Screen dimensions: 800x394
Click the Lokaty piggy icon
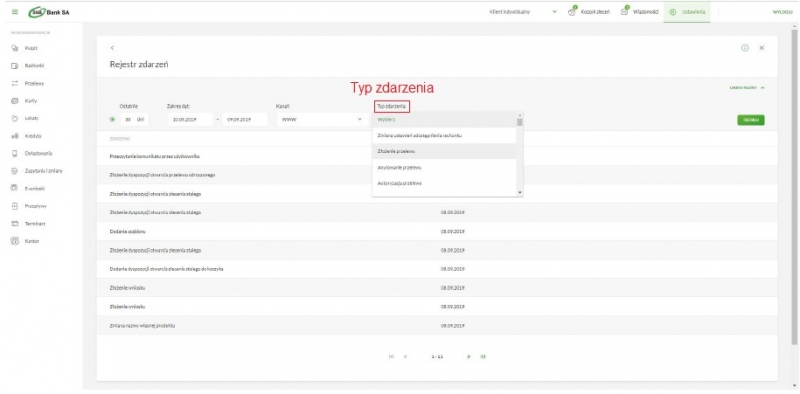click(14, 118)
